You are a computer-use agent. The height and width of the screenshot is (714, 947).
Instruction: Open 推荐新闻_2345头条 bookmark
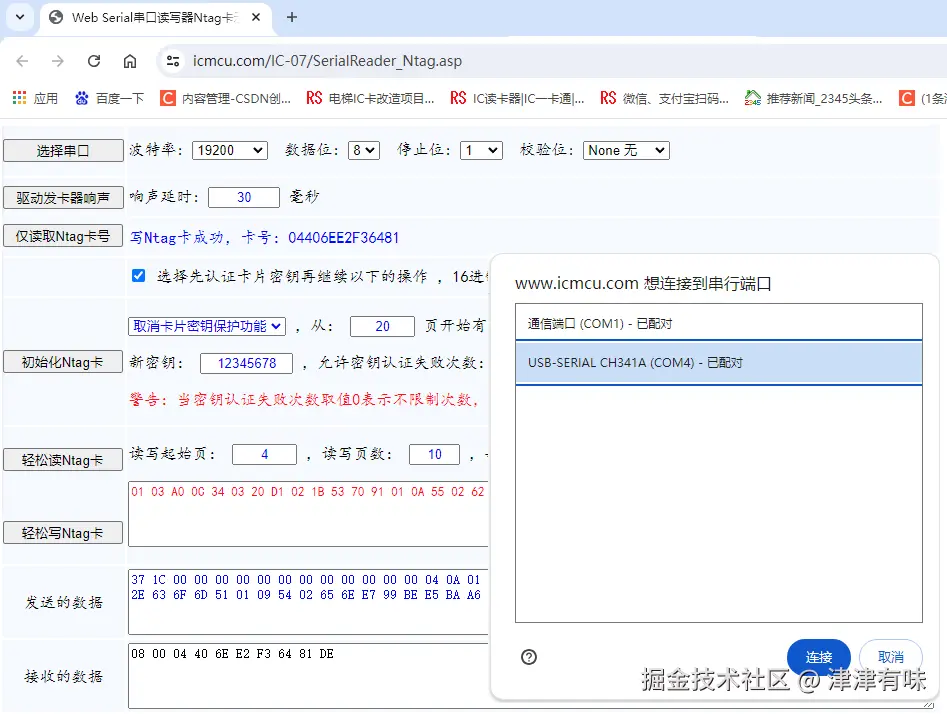click(814, 98)
